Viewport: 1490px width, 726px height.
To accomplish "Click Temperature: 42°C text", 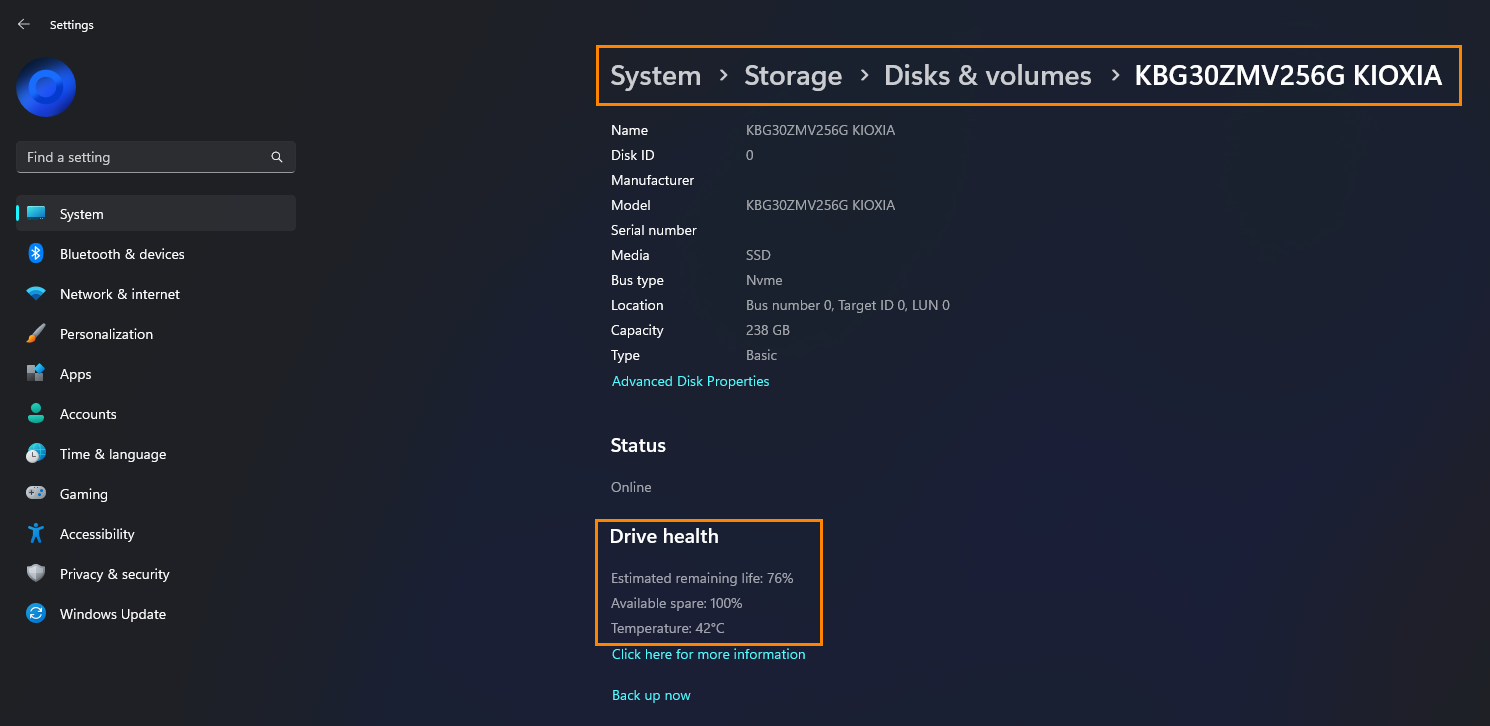I will pyautogui.click(x=668, y=628).
